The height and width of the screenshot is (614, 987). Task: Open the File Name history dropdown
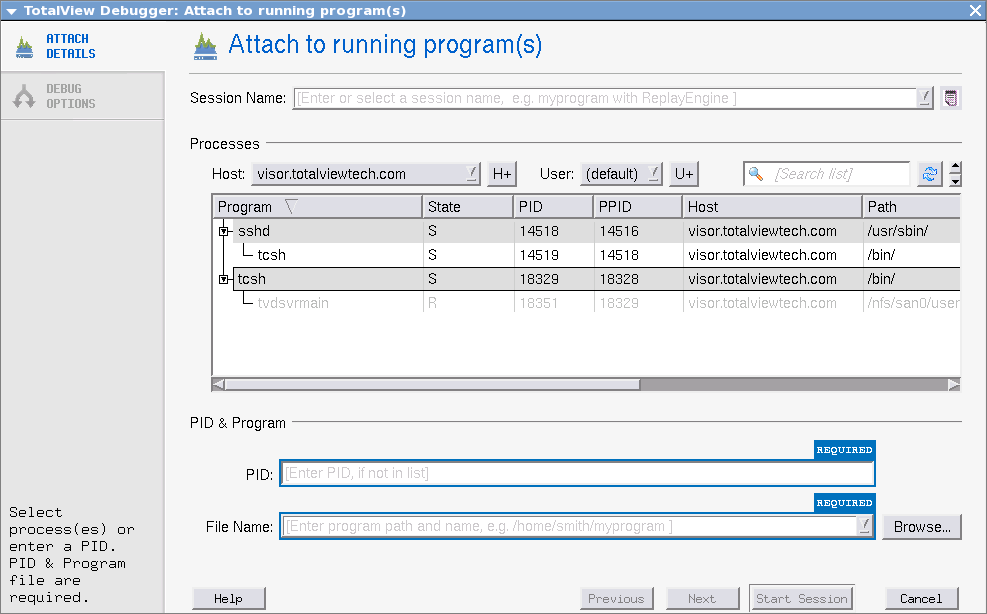(865, 526)
